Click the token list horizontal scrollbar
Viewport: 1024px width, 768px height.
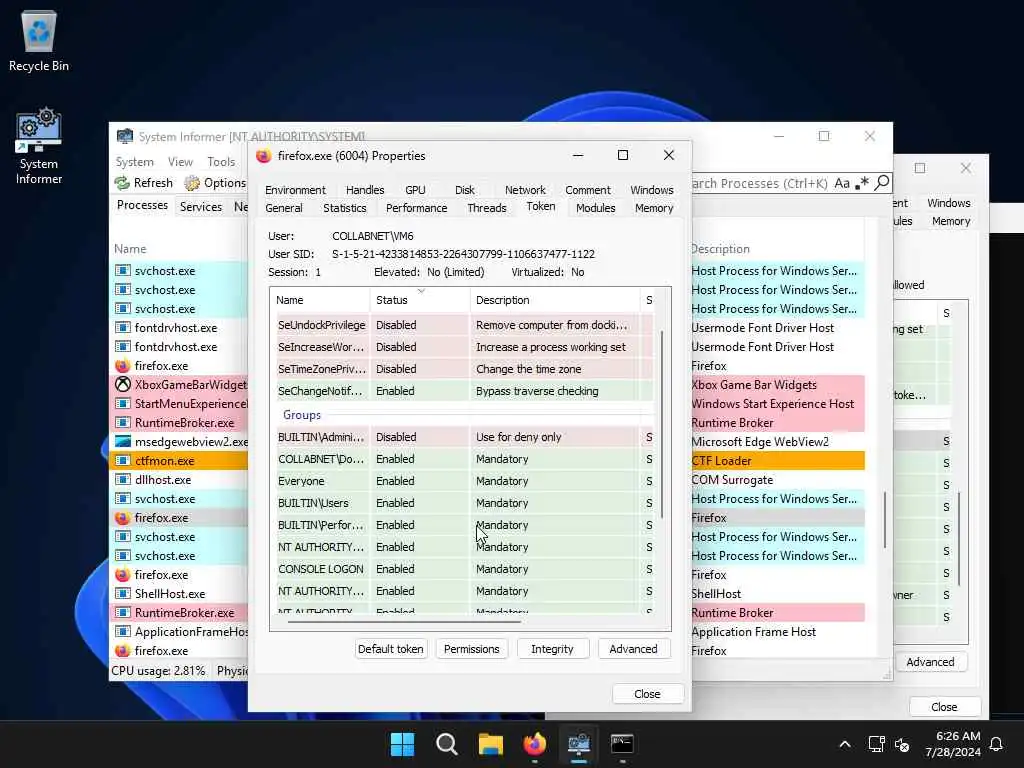[x=404, y=622]
